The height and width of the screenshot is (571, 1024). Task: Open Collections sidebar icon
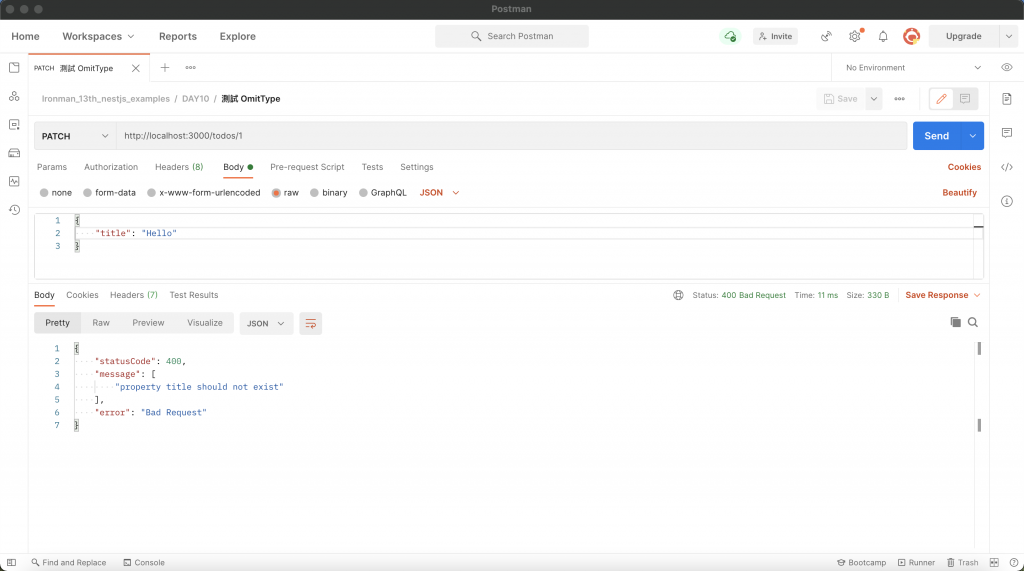tap(14, 67)
